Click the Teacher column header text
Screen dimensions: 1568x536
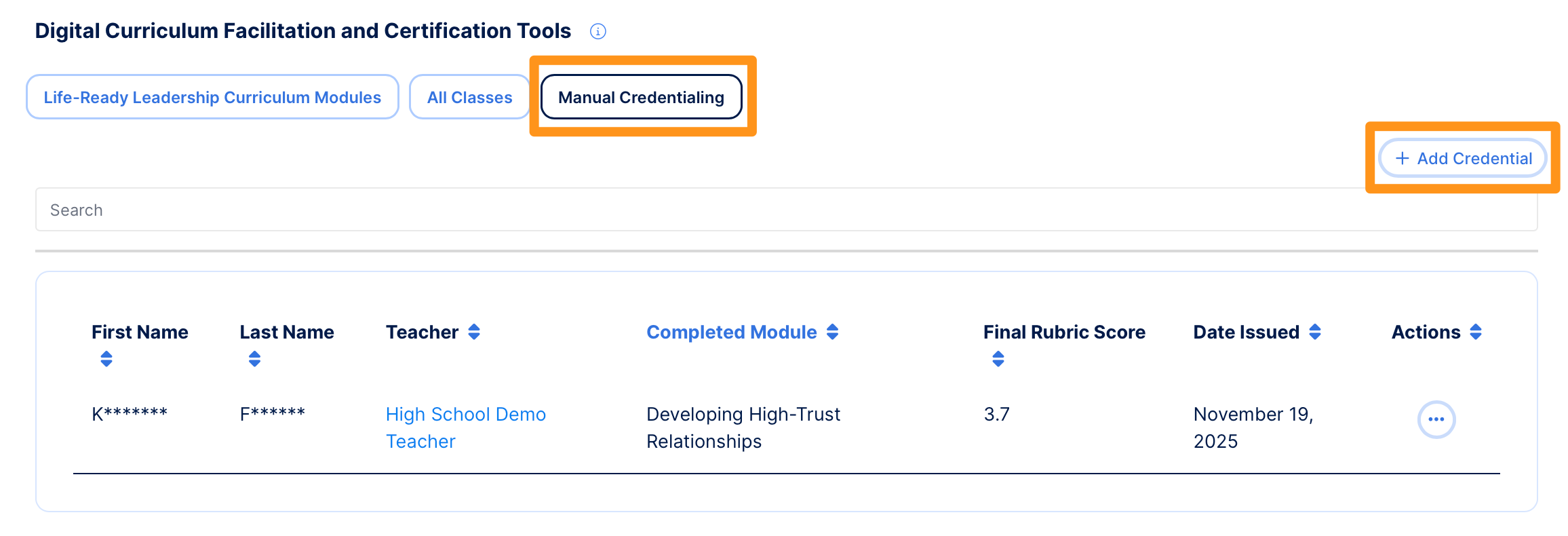point(422,332)
